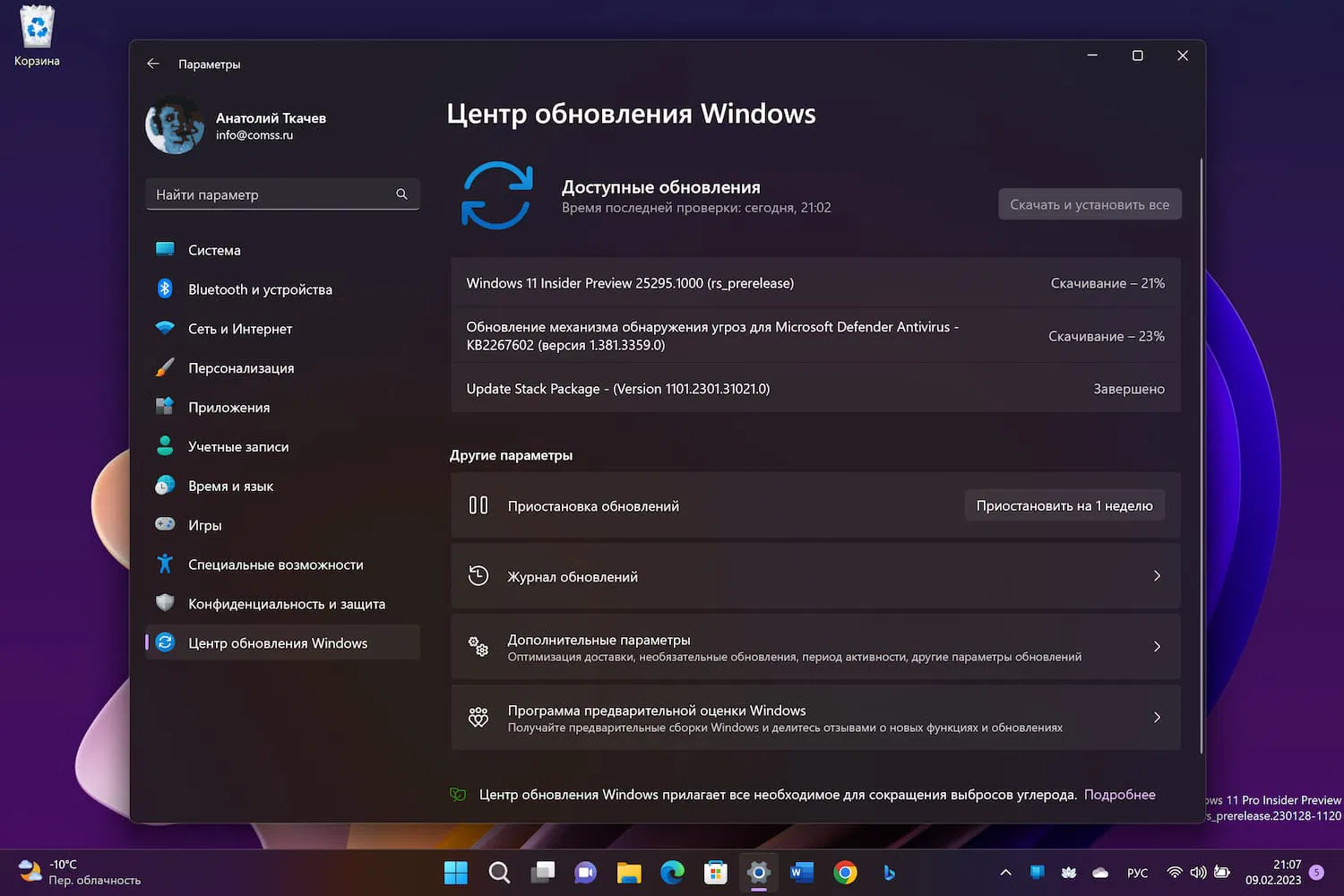The image size is (1344, 896).
Task: Select Специальные возможности in sidebar
Action: pyautogui.click(x=275, y=564)
